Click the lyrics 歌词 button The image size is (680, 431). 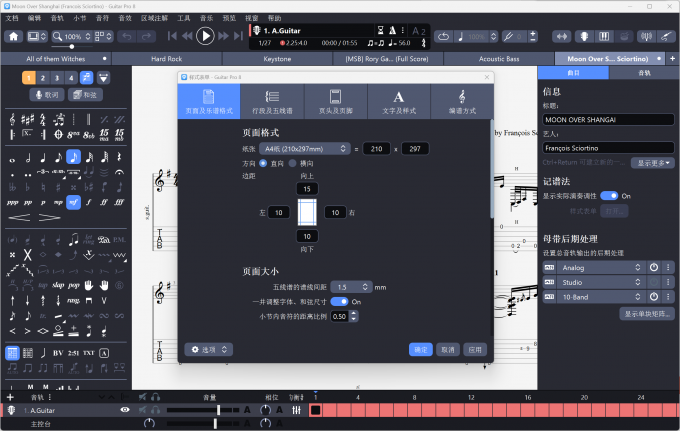[47, 95]
